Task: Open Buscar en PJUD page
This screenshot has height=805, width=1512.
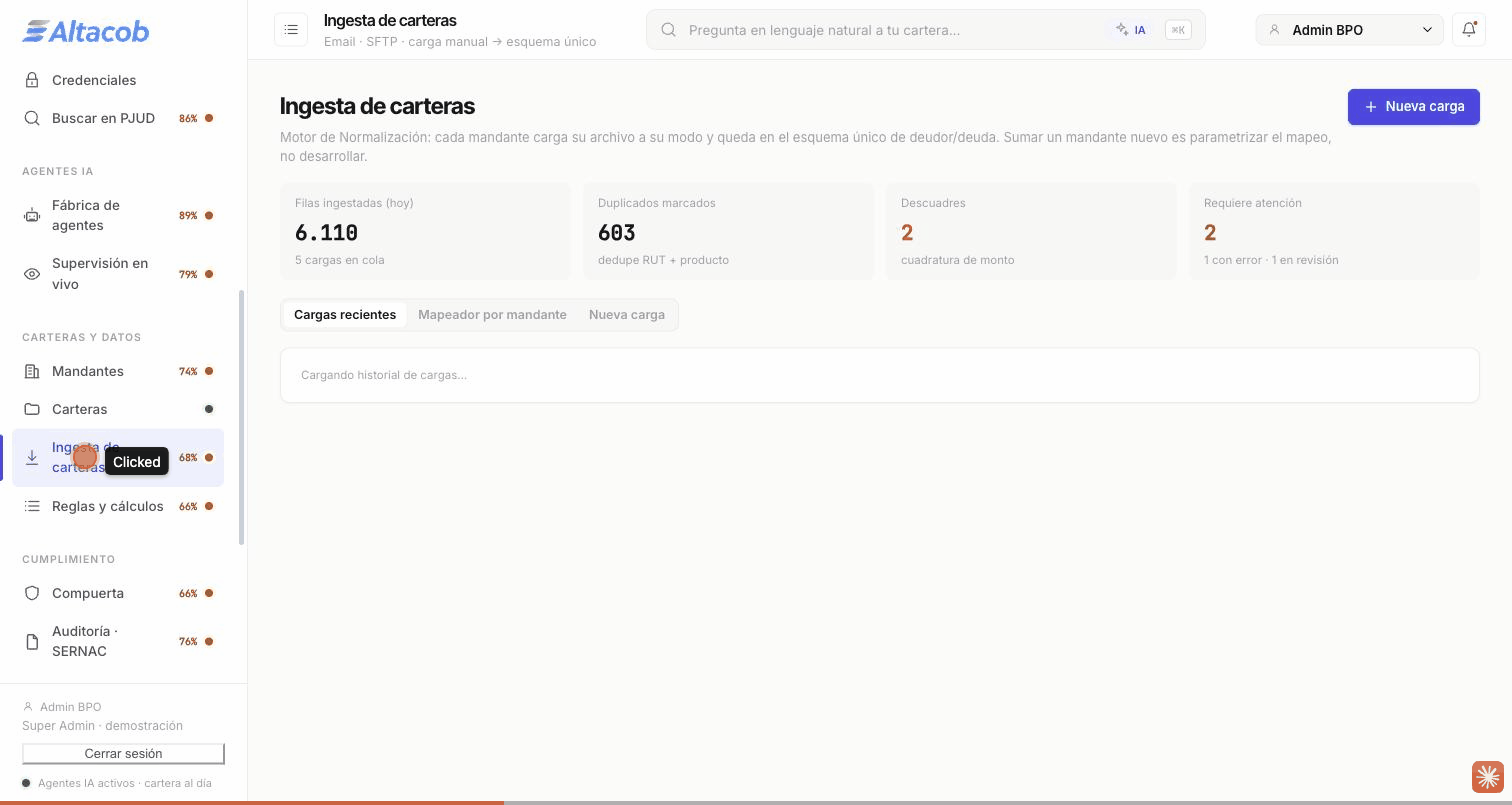Action: coord(118,118)
